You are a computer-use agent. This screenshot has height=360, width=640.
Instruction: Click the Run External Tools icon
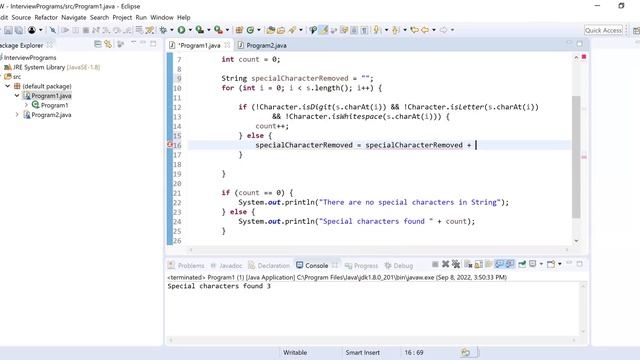coord(218,30)
